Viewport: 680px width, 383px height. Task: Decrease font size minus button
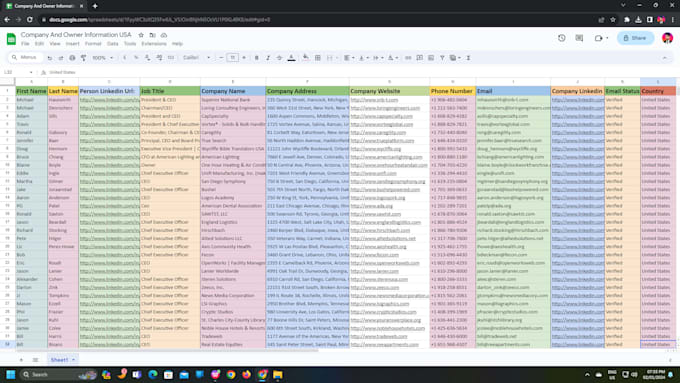pyautogui.click(x=221, y=58)
